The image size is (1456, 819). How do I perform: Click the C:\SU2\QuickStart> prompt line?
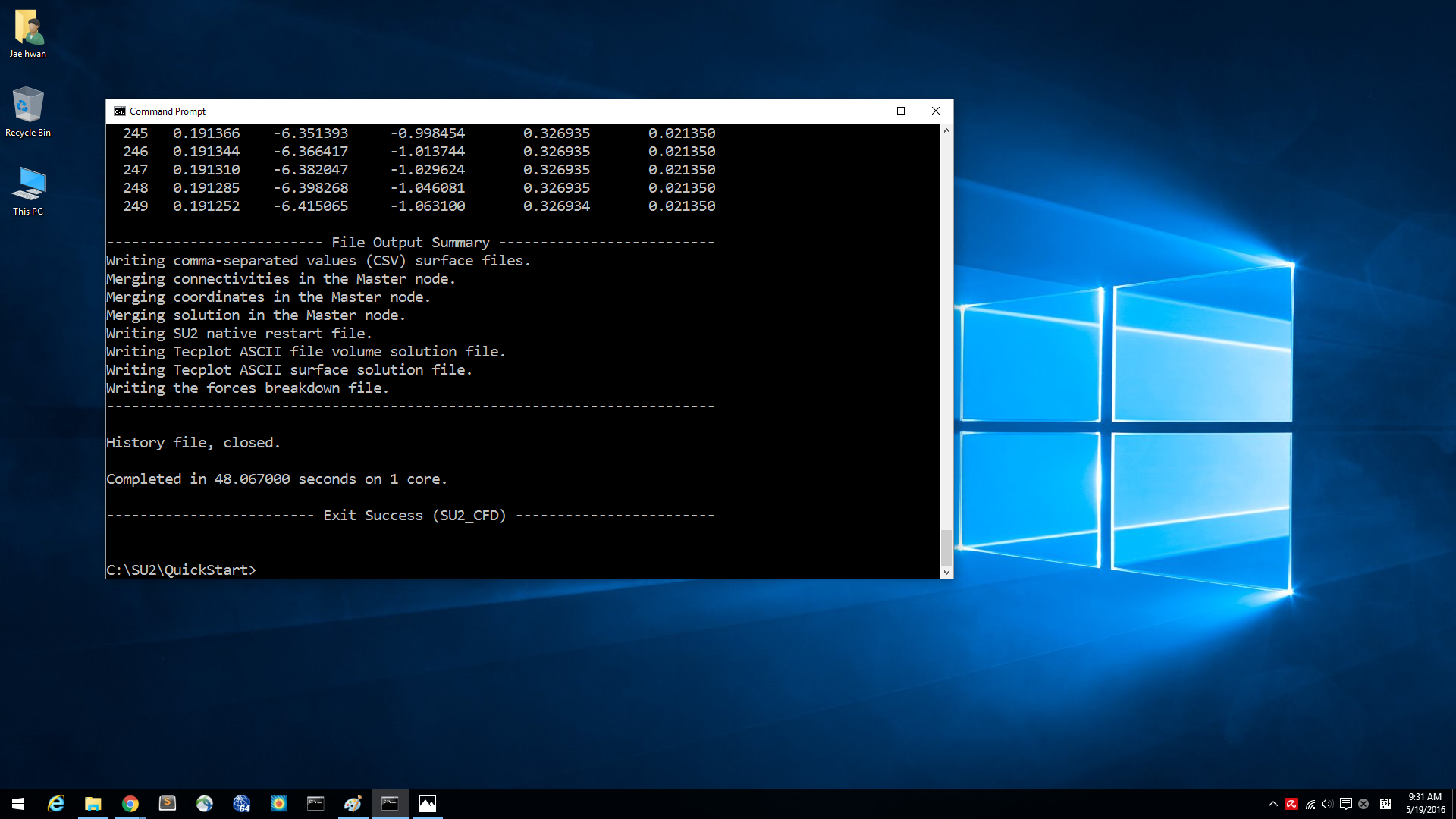181,570
